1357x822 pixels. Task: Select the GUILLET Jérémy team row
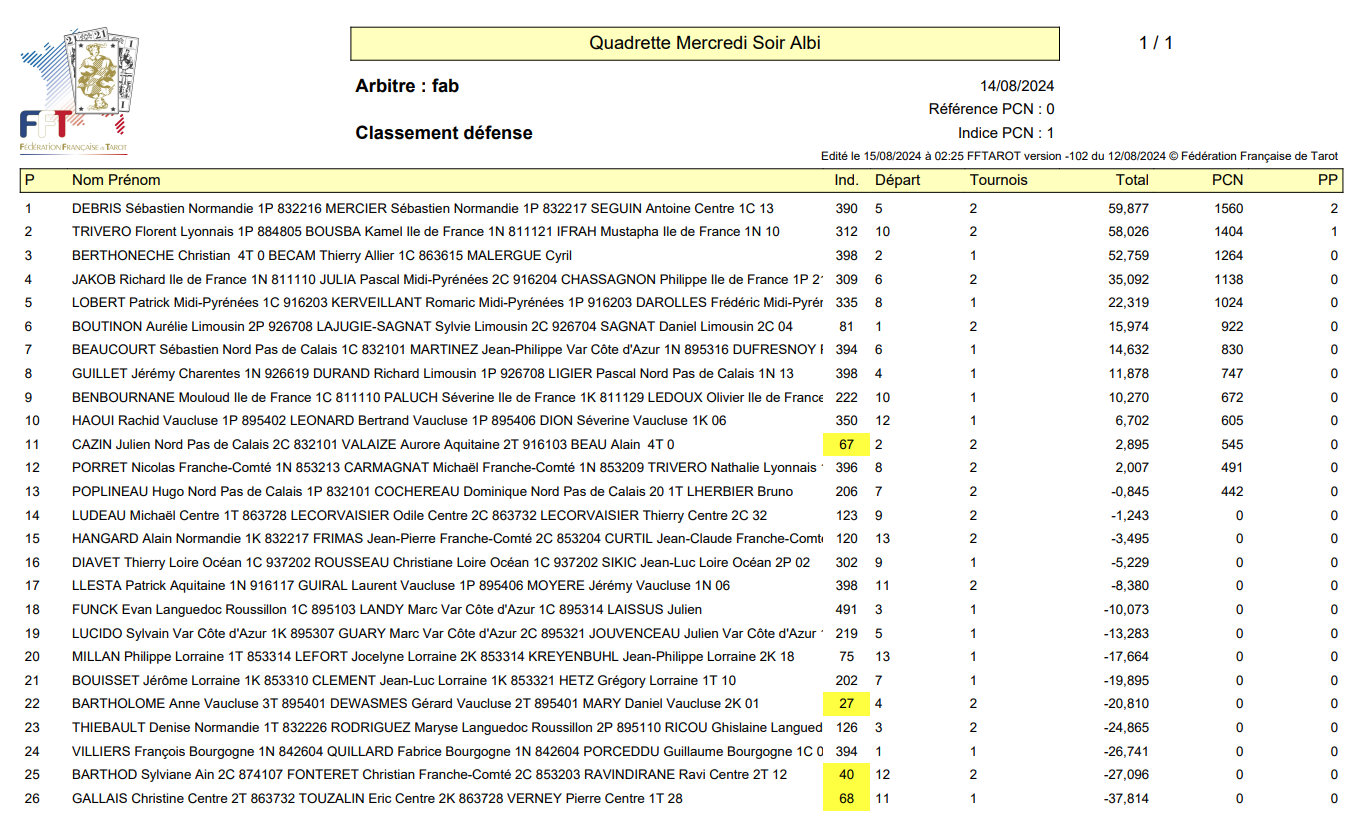click(x=681, y=374)
